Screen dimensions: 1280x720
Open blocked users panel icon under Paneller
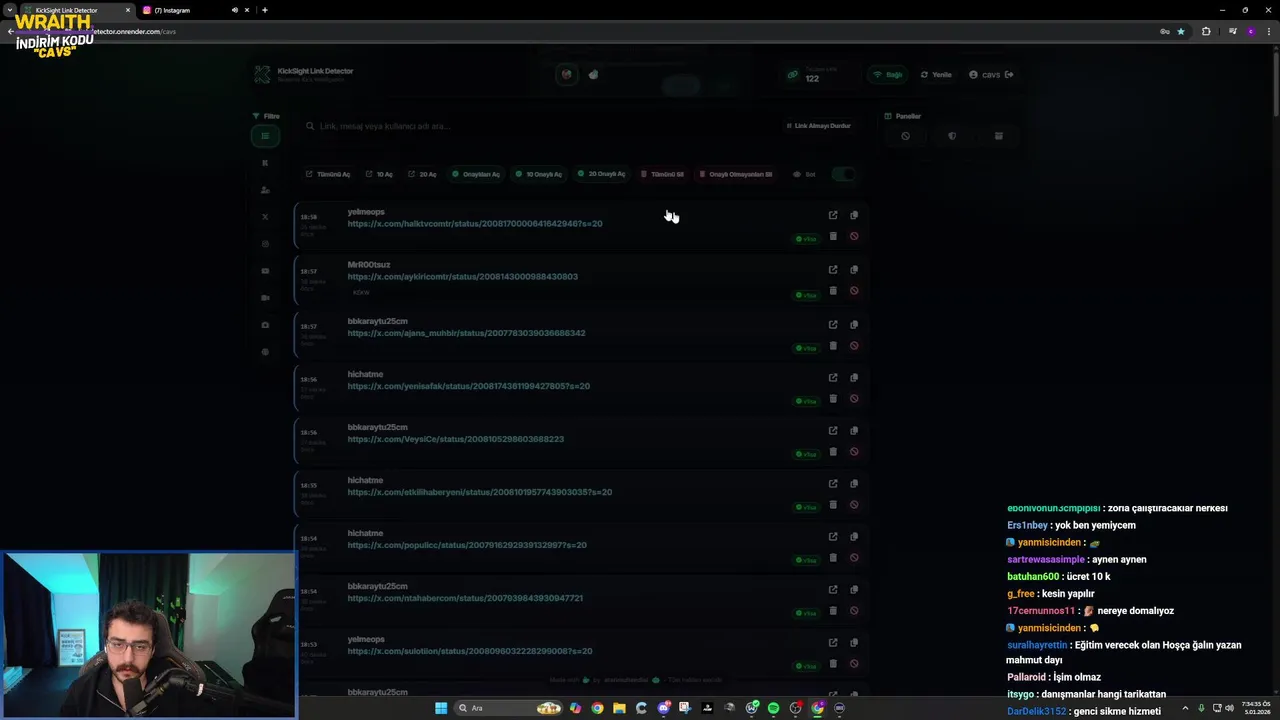pos(905,136)
